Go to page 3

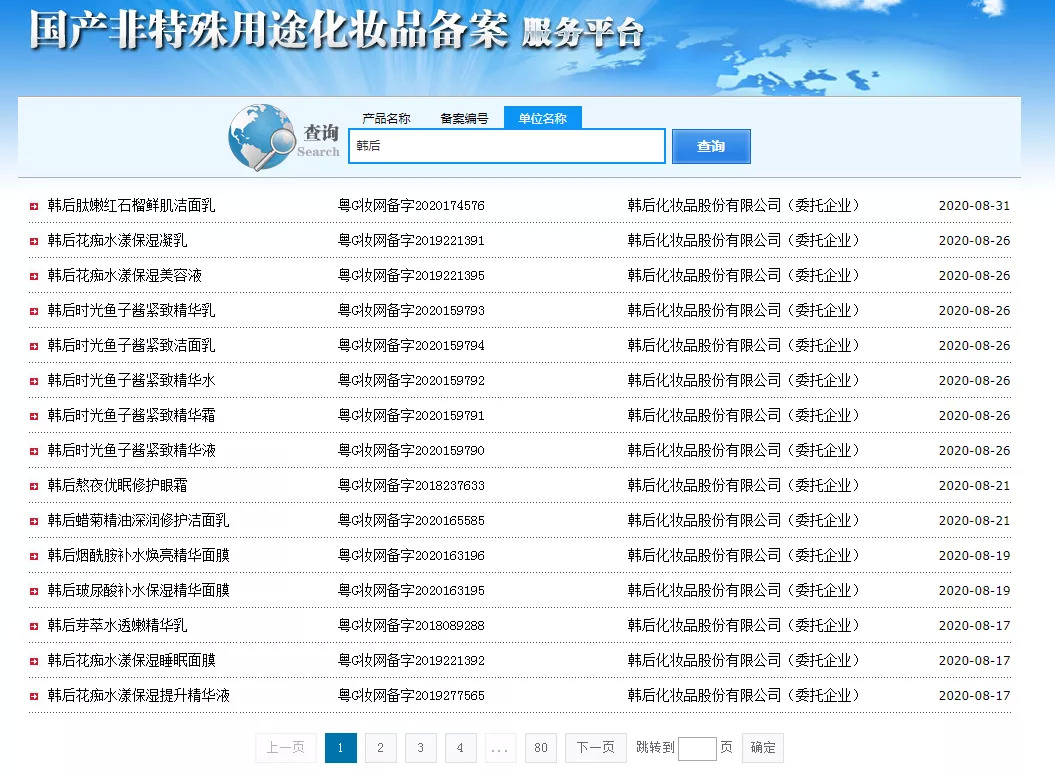[x=421, y=748]
